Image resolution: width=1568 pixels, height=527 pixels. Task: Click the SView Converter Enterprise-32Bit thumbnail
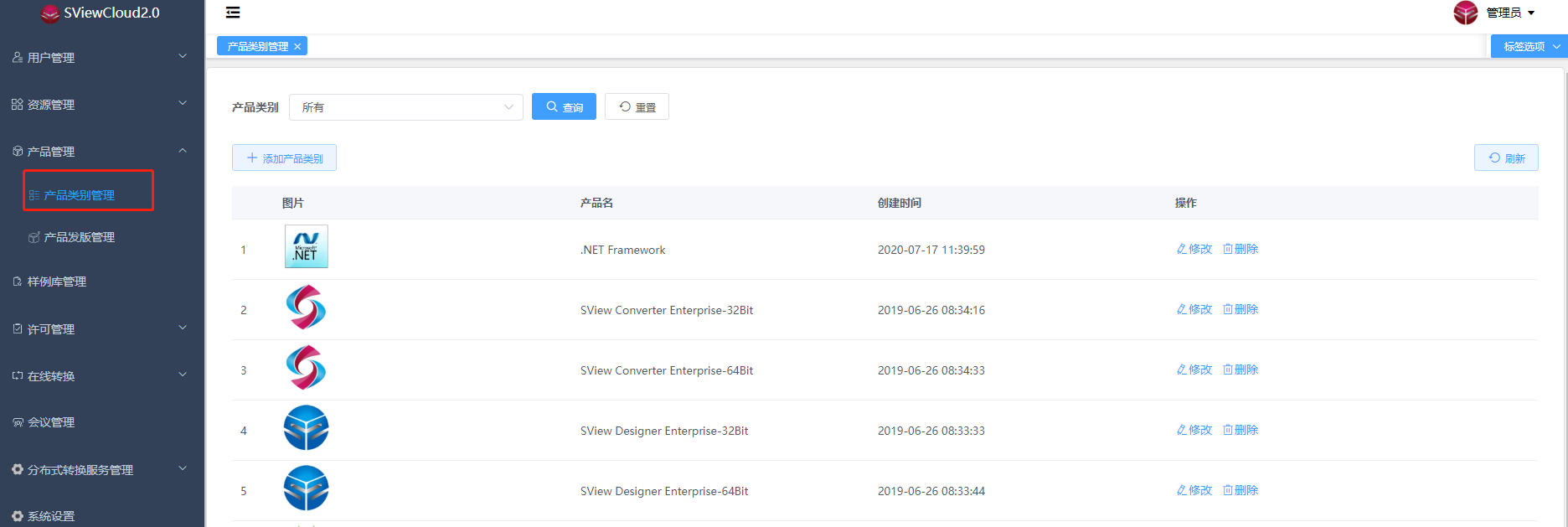(306, 307)
